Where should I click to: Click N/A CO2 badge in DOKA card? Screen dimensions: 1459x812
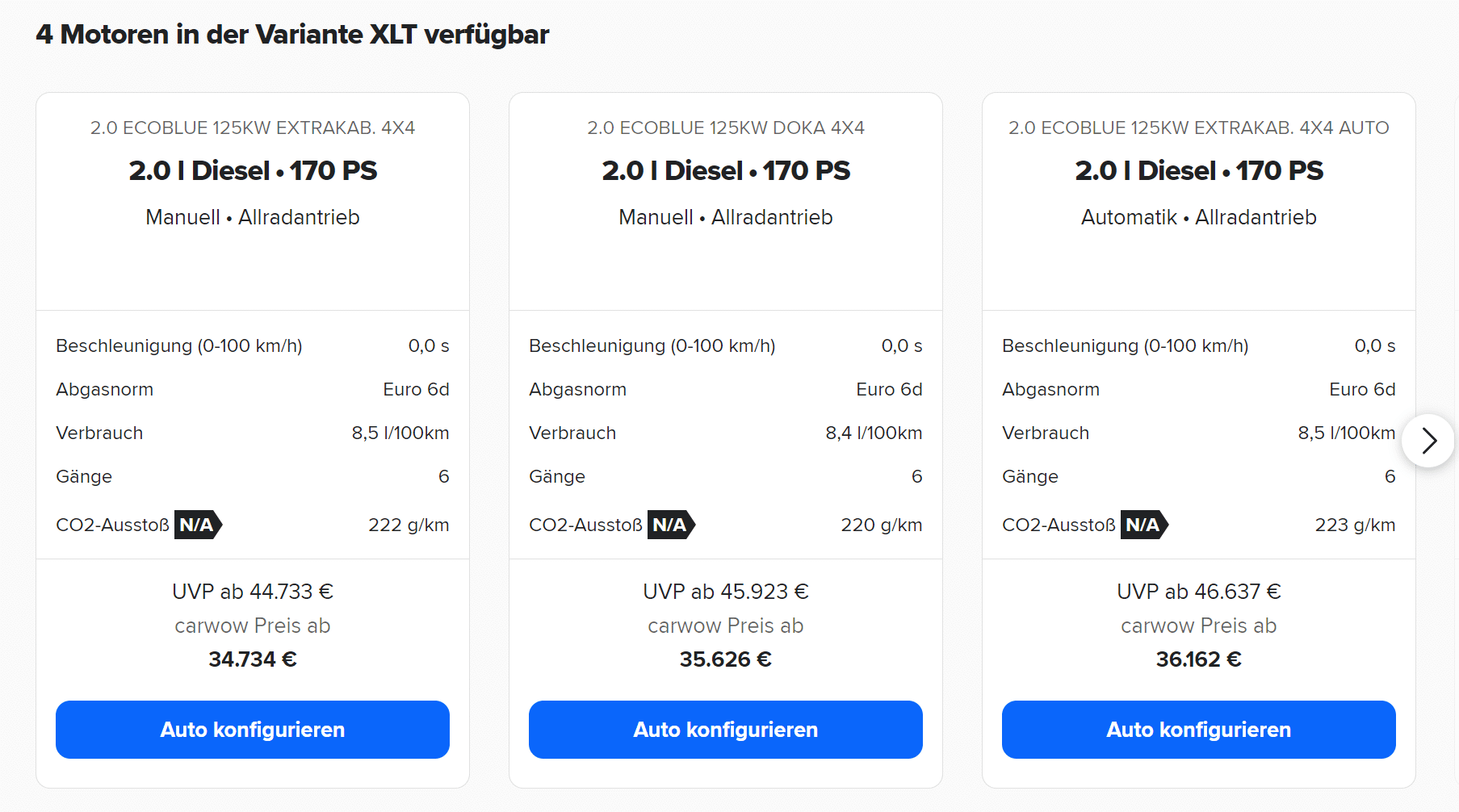pyautogui.click(x=670, y=525)
